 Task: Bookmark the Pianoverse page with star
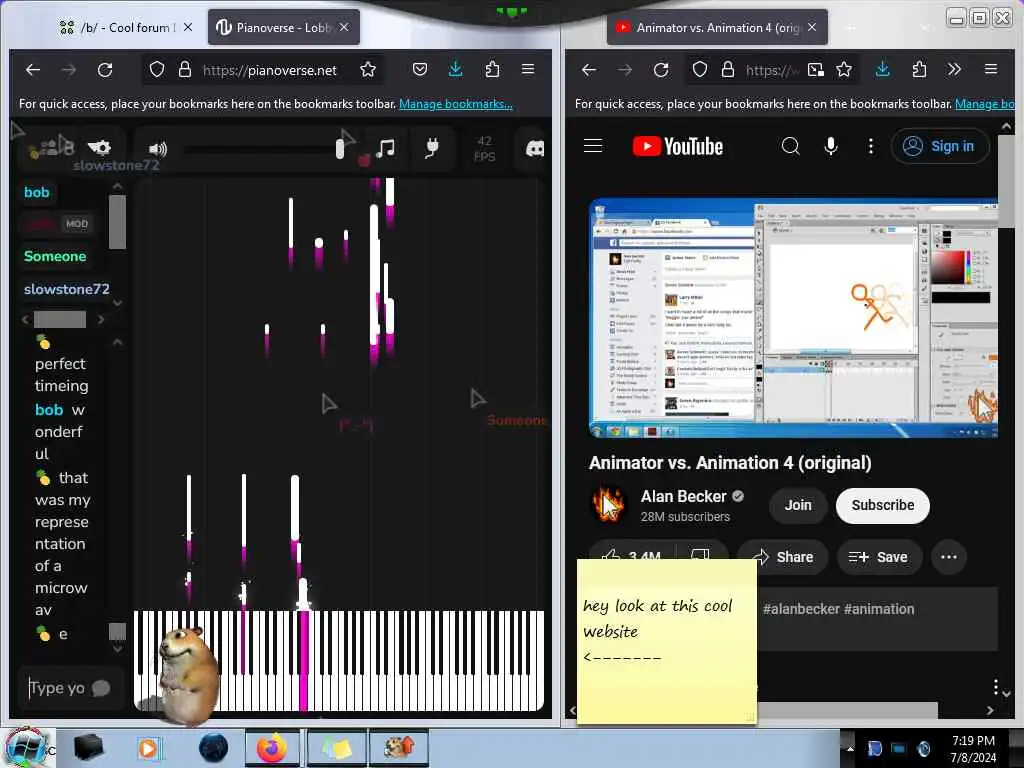368,69
